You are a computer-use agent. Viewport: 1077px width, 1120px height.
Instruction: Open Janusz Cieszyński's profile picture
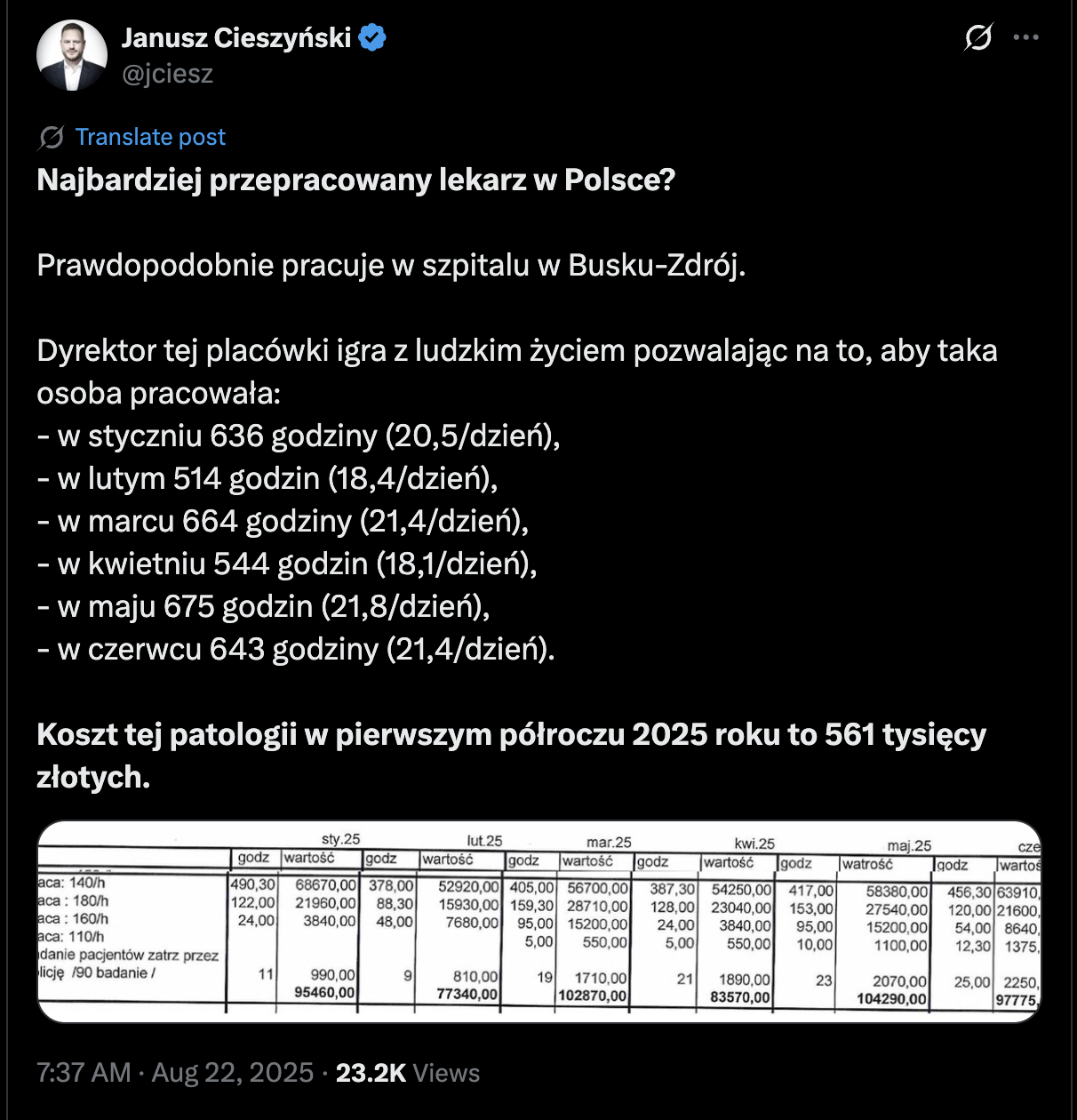point(71,55)
